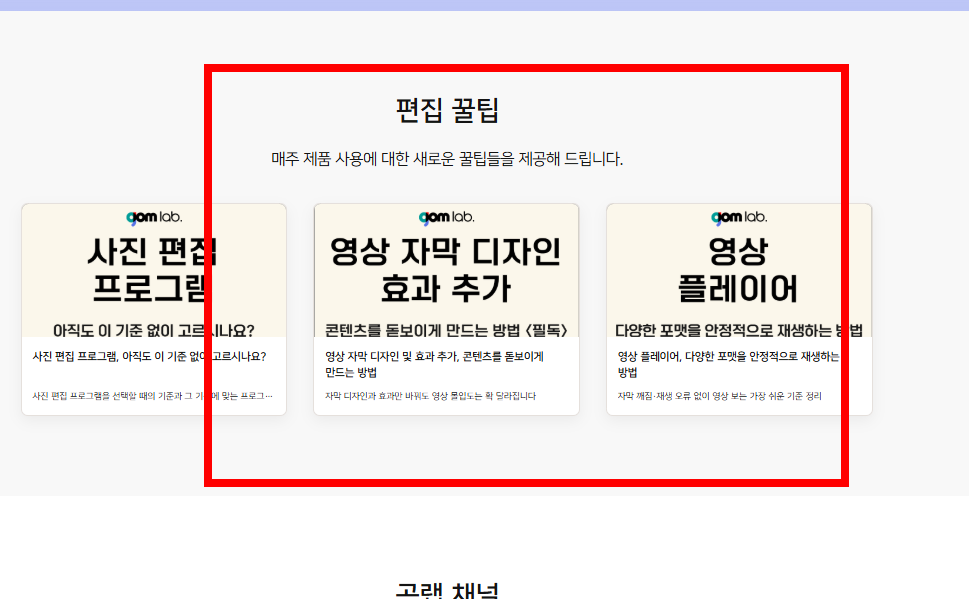Open the article 영상 플레이어, 다양한 포맷을 안정적으로 재생하는 방법
Image resolution: width=969 pixels, height=599 pixels.
(735, 362)
